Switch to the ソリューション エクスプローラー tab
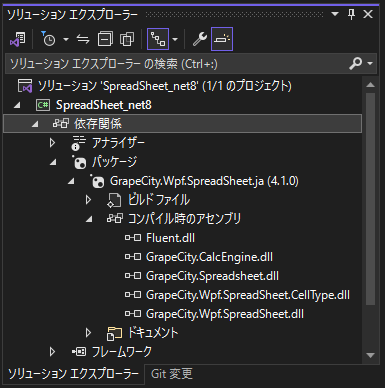Screen dimensions: 385x388 [73, 374]
